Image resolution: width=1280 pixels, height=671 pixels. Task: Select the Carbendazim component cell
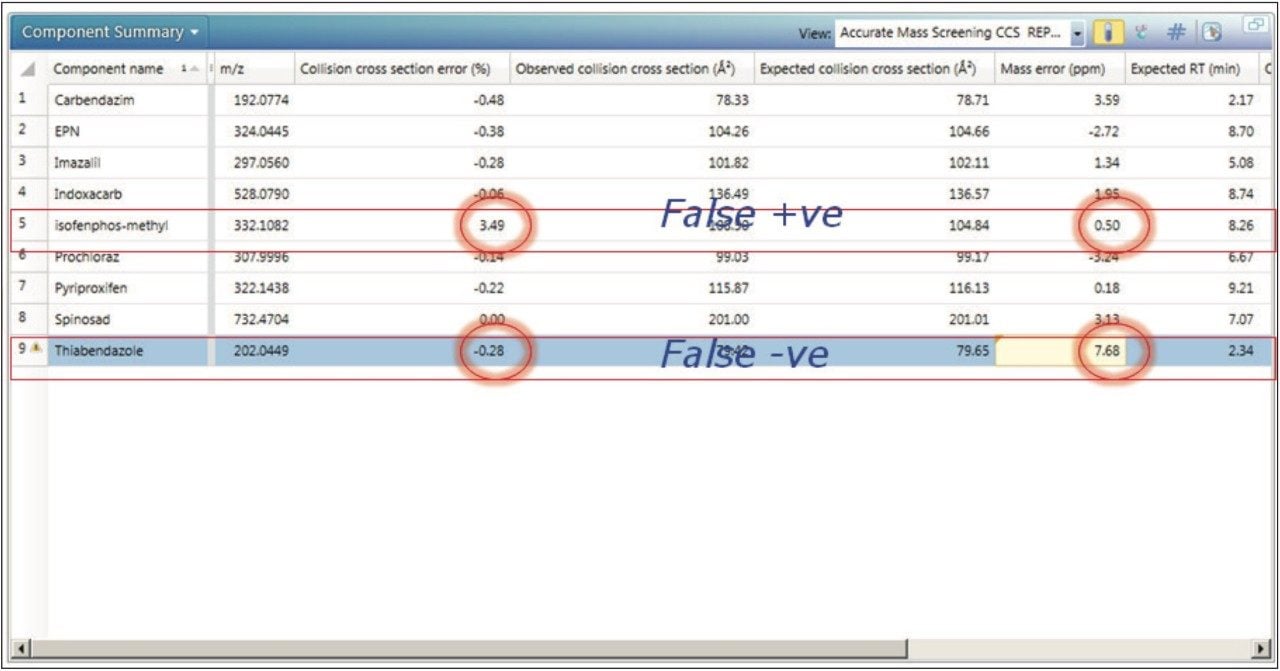[94, 100]
